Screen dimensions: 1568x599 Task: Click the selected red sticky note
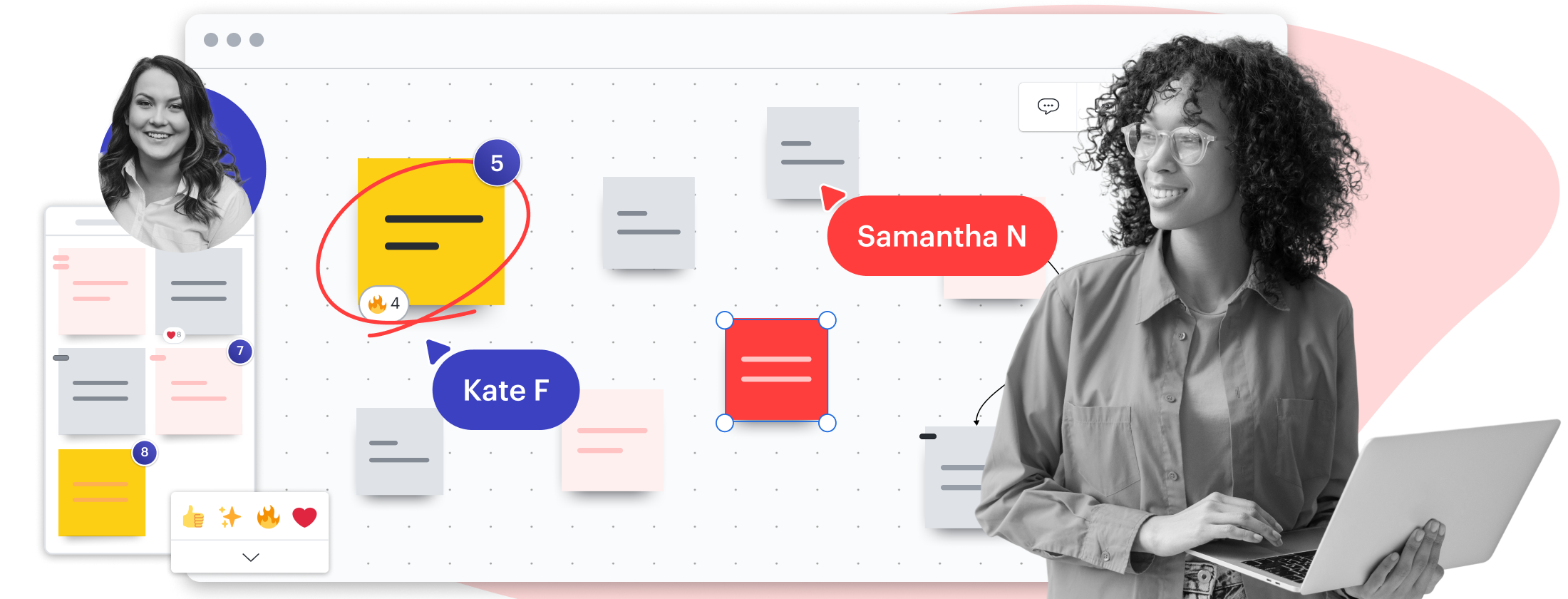pos(776,370)
